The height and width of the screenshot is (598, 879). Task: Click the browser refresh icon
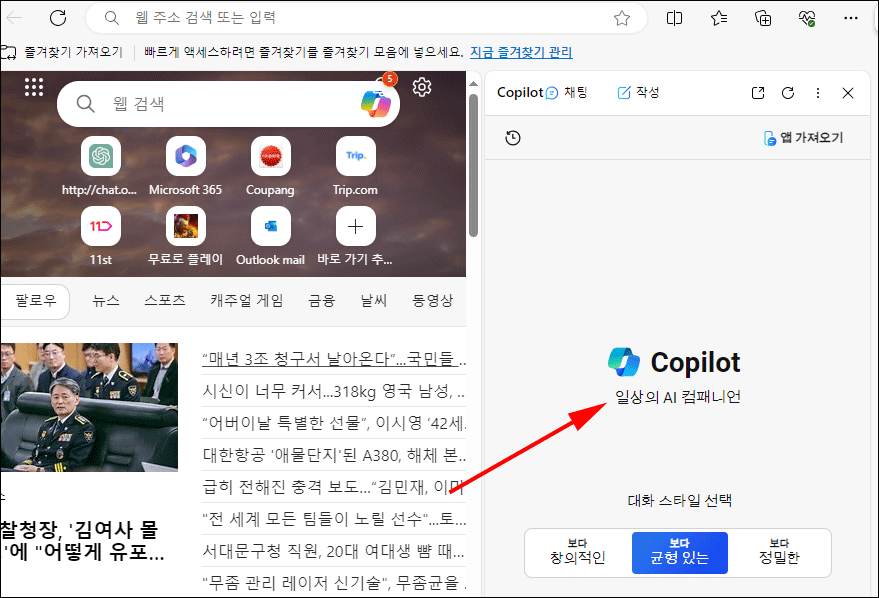(x=58, y=18)
